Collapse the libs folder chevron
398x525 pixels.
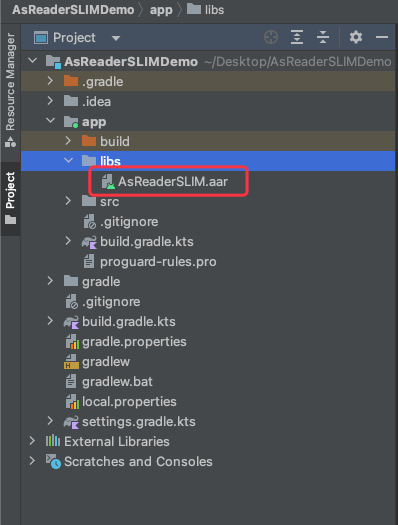pyautogui.click(x=68, y=160)
